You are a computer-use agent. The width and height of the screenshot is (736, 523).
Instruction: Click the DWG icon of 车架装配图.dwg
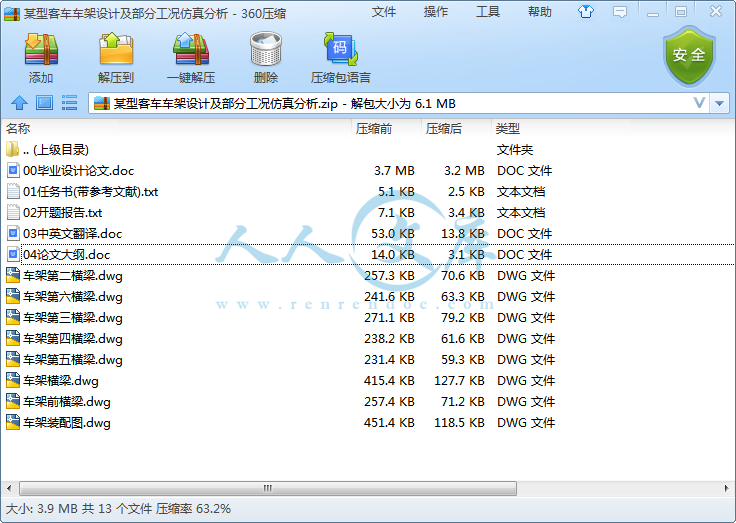tap(13, 423)
